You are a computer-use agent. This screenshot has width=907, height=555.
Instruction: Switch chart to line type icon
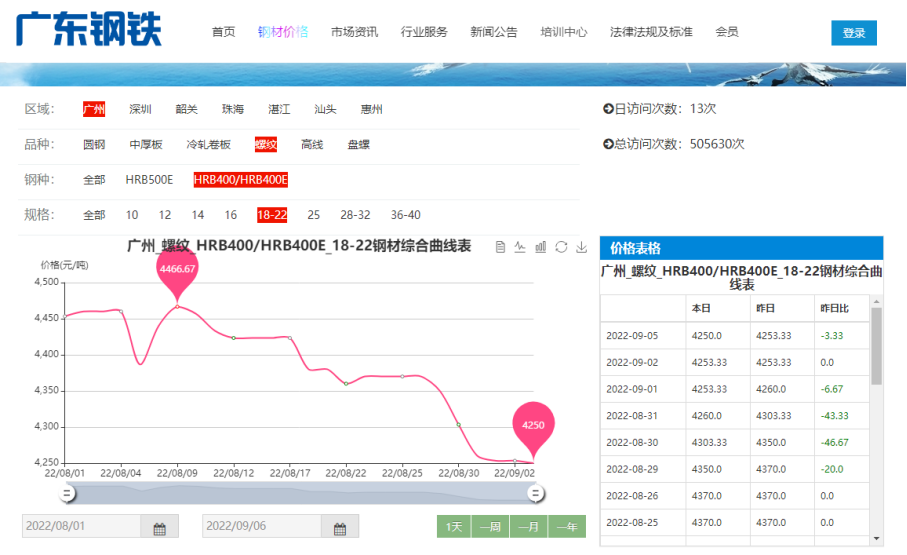(x=520, y=247)
